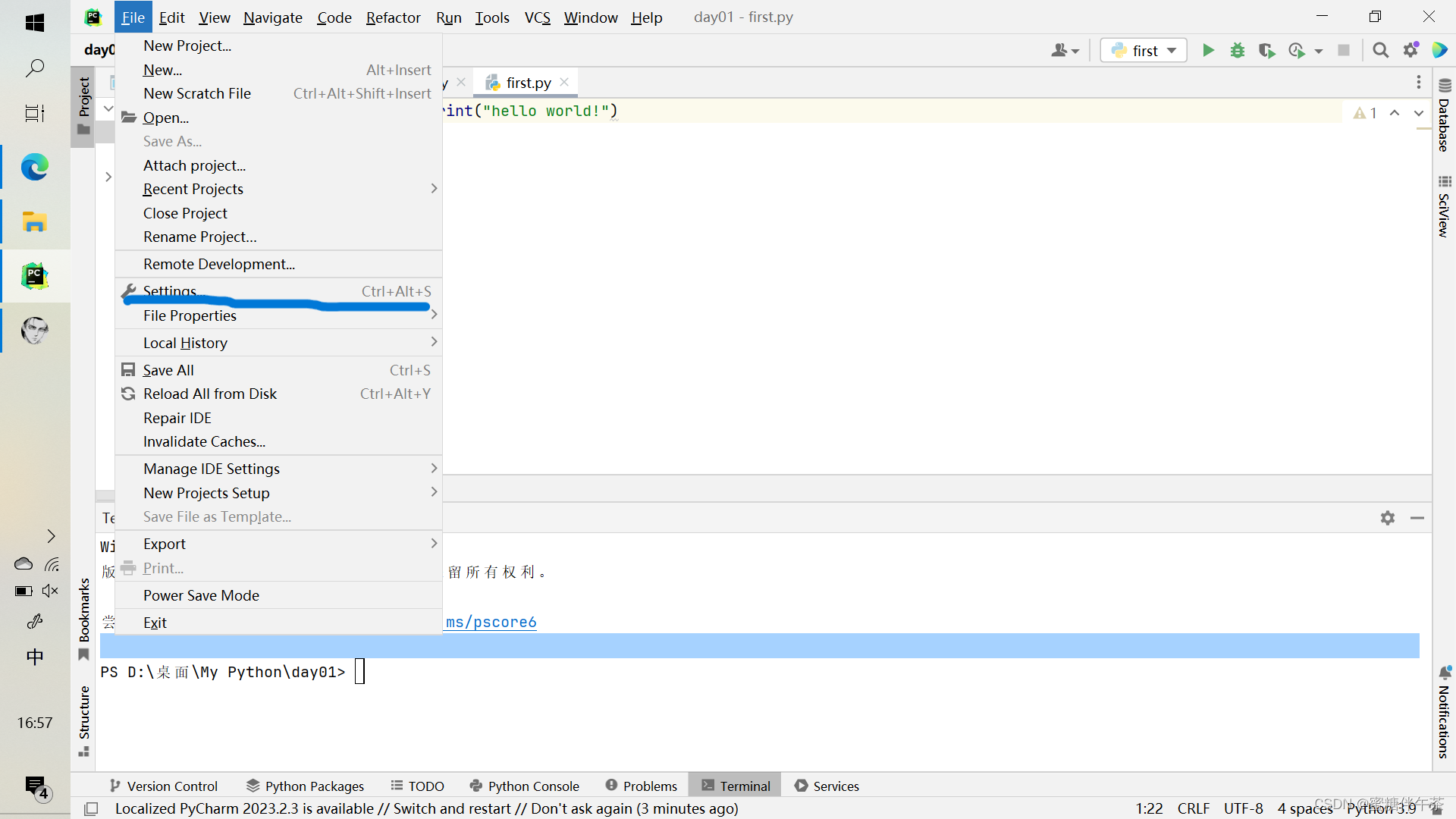Open terminal panel settings gear
Image resolution: width=1456 pixels, height=819 pixels.
(x=1388, y=518)
